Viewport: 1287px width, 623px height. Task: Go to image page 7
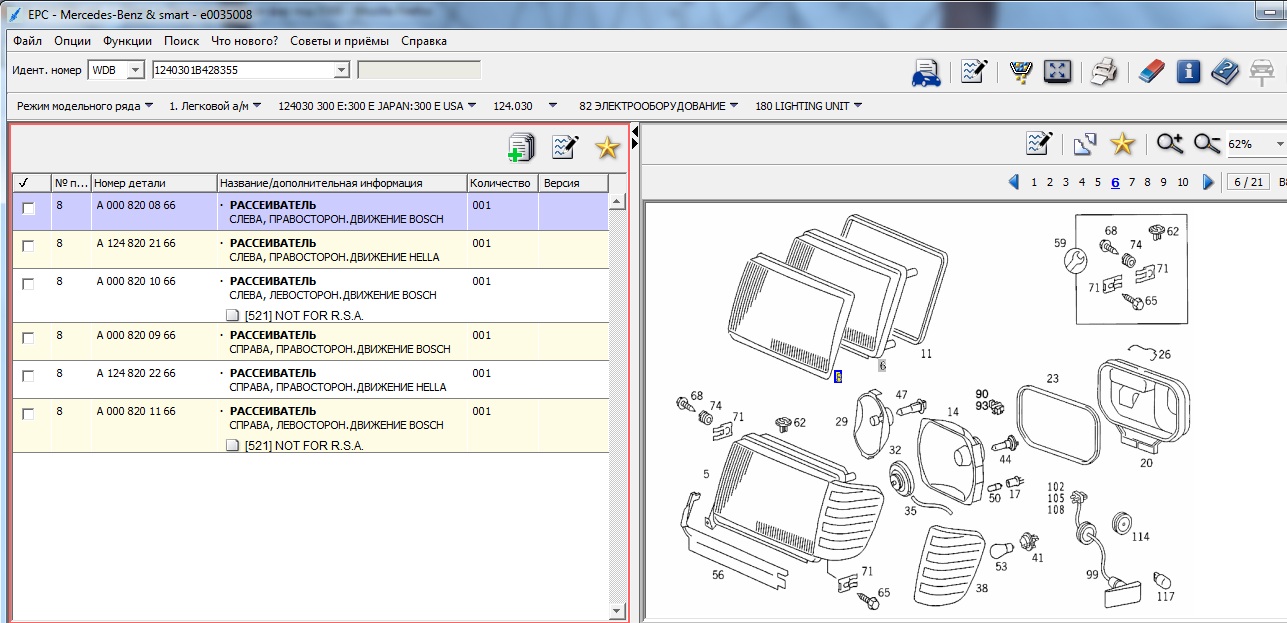(x=1132, y=182)
